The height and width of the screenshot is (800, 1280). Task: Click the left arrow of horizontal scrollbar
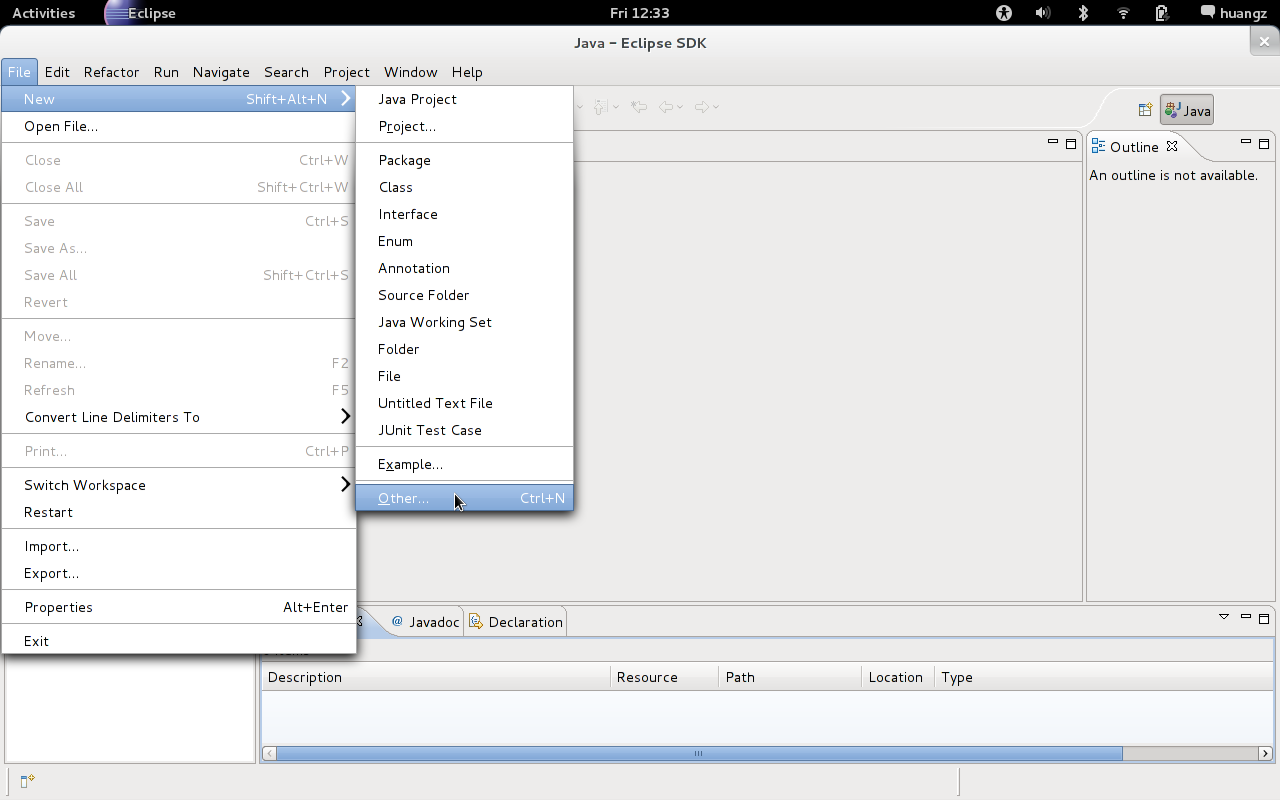269,754
